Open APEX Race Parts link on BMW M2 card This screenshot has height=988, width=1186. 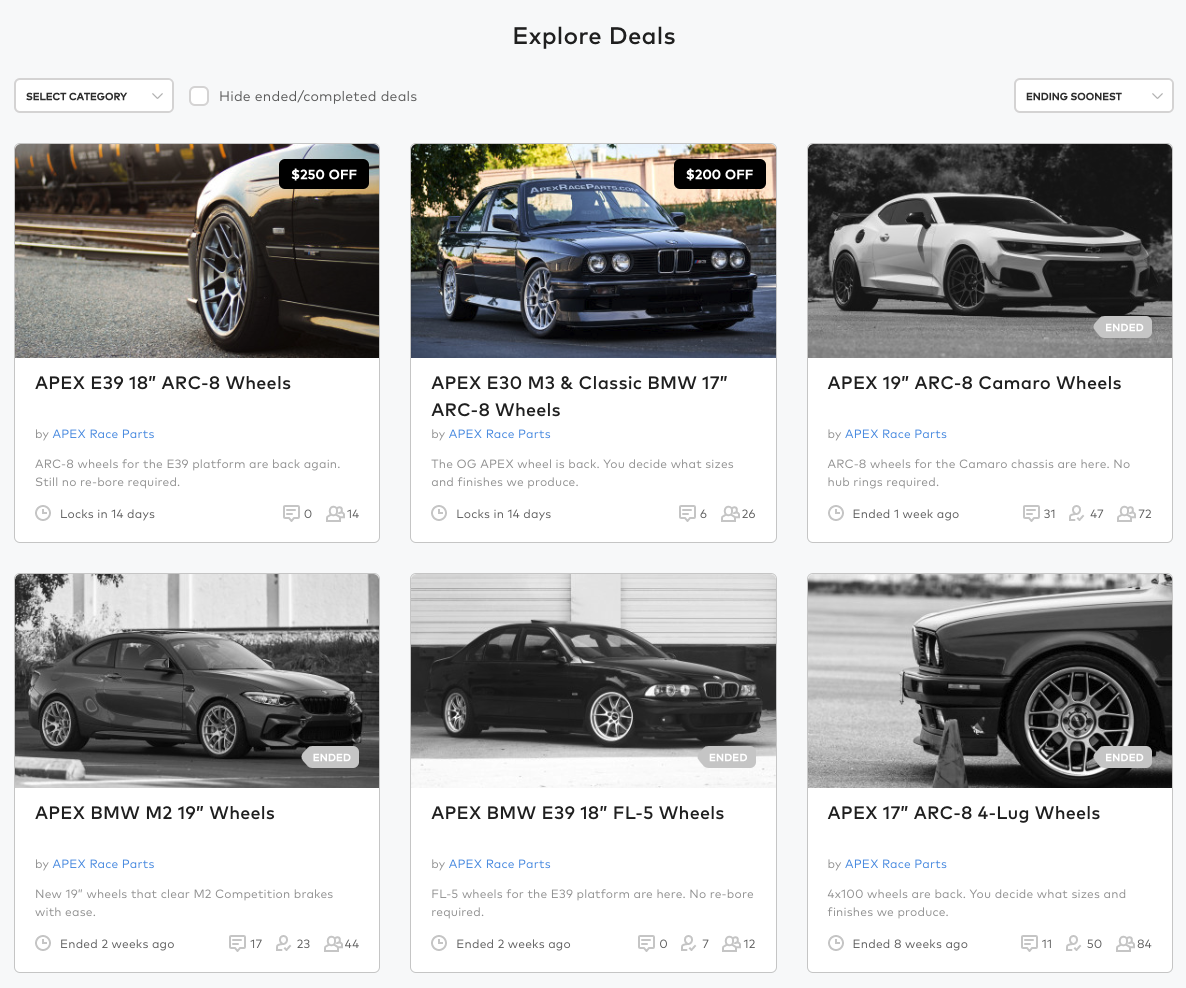pos(103,863)
